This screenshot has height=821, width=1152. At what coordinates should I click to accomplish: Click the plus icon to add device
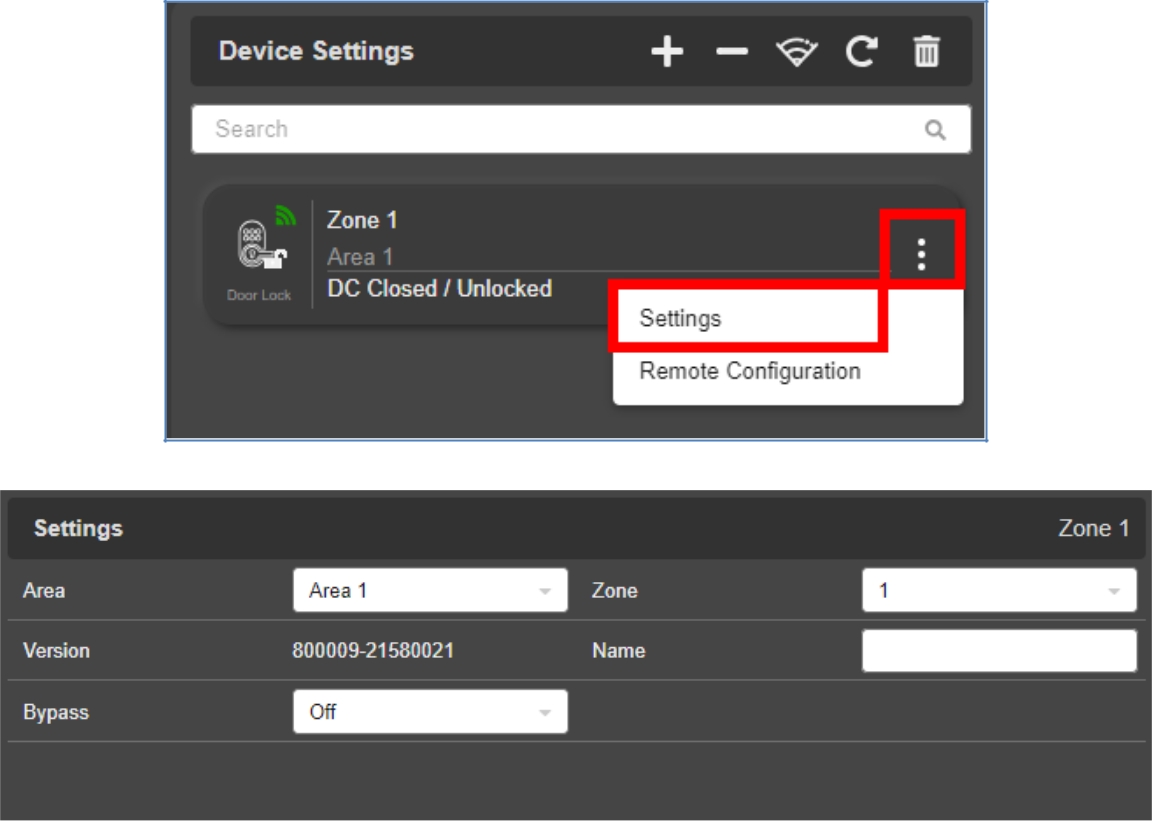[667, 51]
